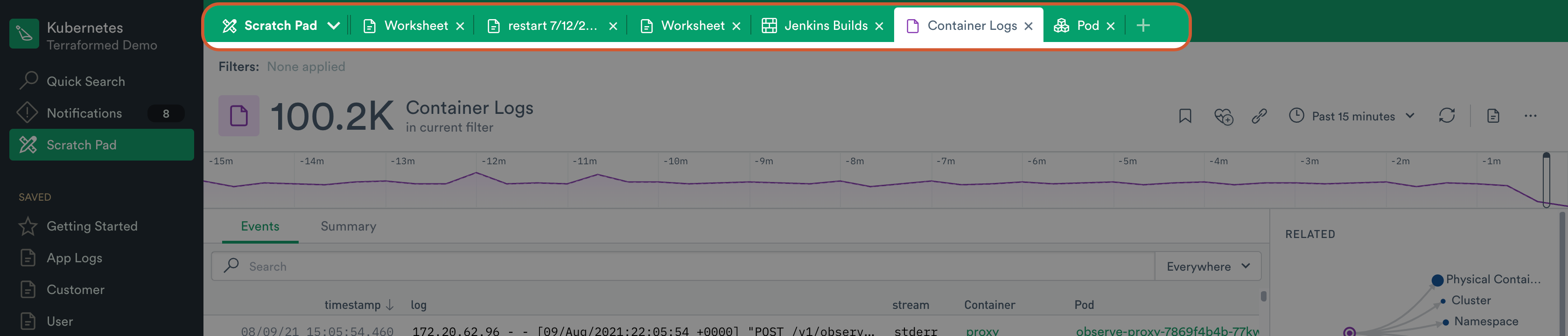The width and height of the screenshot is (1568, 336).
Task: Close the second Worksheet tab
Action: coord(736,26)
